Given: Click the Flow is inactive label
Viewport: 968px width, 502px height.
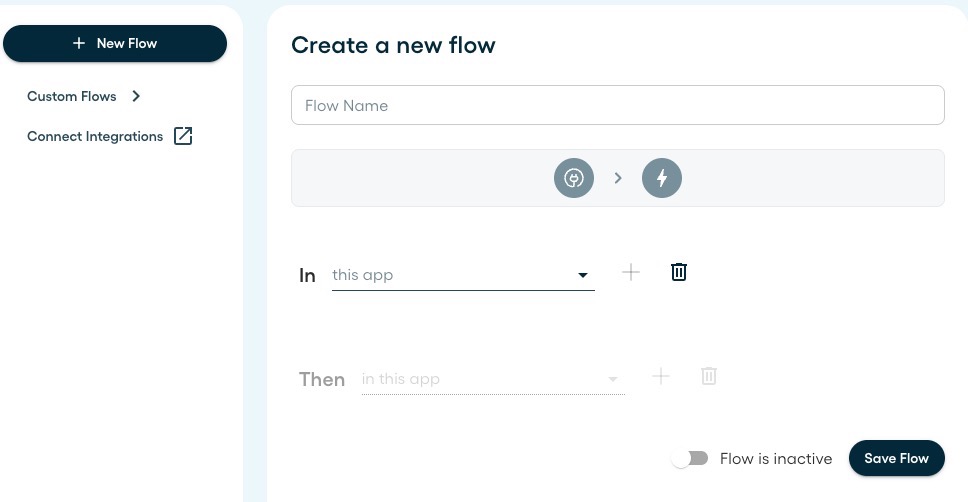Looking at the screenshot, I should [x=776, y=459].
